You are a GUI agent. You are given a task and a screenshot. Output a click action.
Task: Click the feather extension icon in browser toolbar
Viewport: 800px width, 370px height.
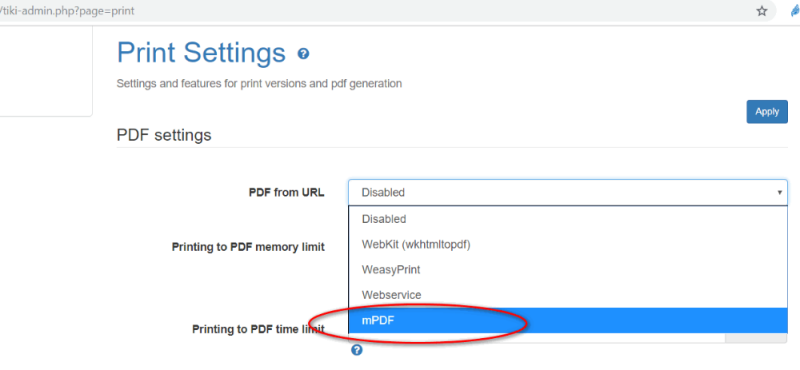tap(795, 11)
